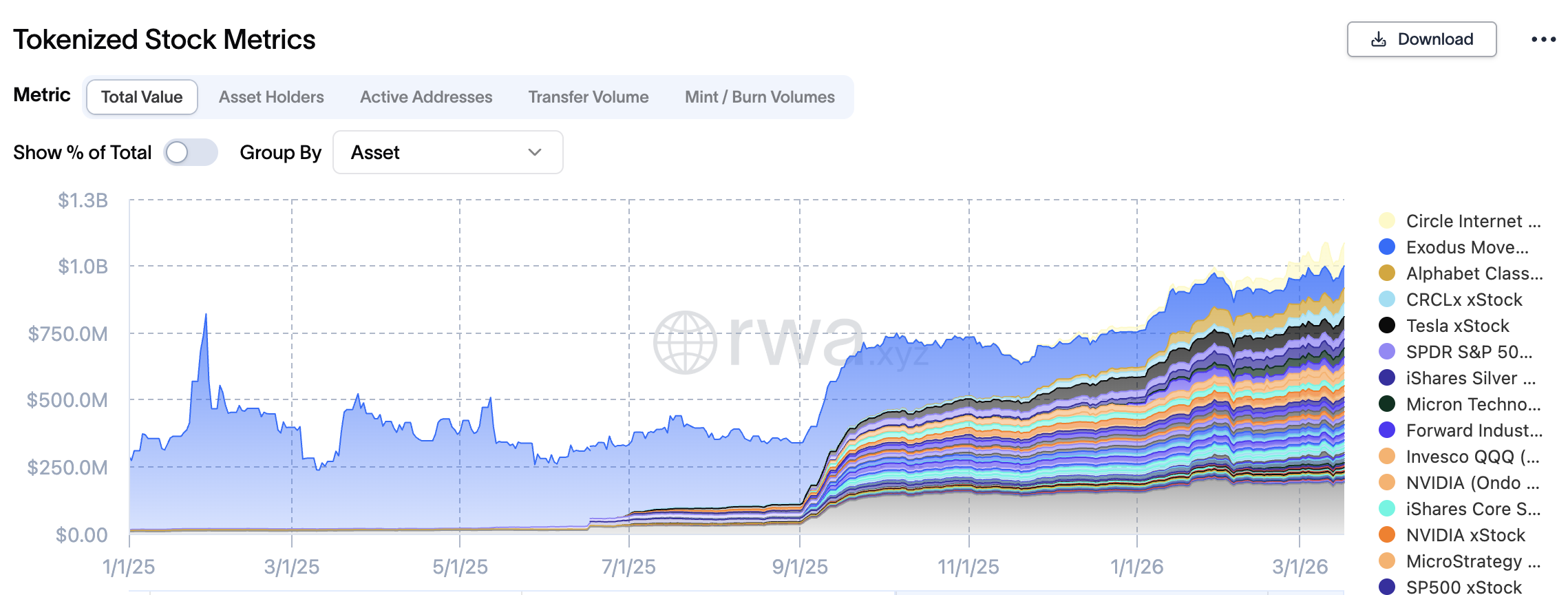This screenshot has height=595, width=1568.
Task: Click the Alphabet Class legend color dot
Action: click(x=1387, y=273)
